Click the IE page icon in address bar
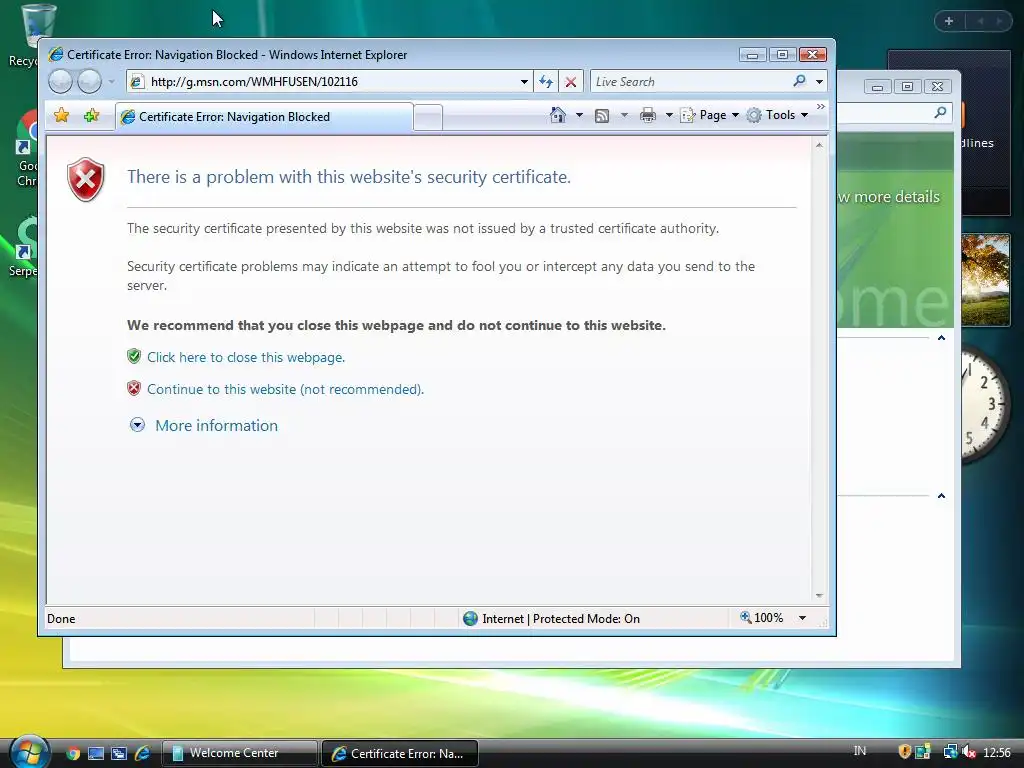The width and height of the screenshot is (1024, 768). pyautogui.click(x=136, y=82)
